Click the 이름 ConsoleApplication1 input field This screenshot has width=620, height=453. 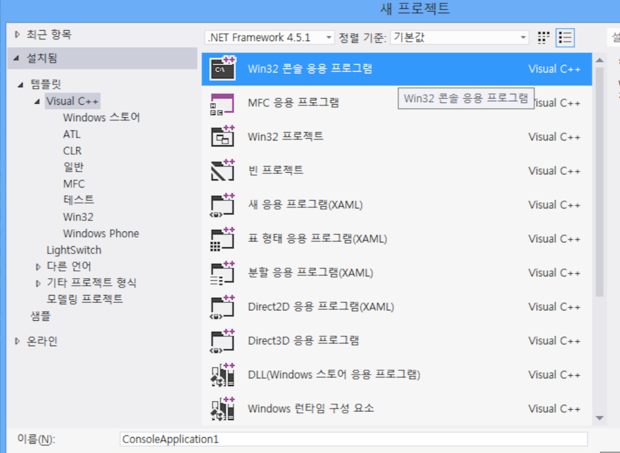(x=353, y=439)
